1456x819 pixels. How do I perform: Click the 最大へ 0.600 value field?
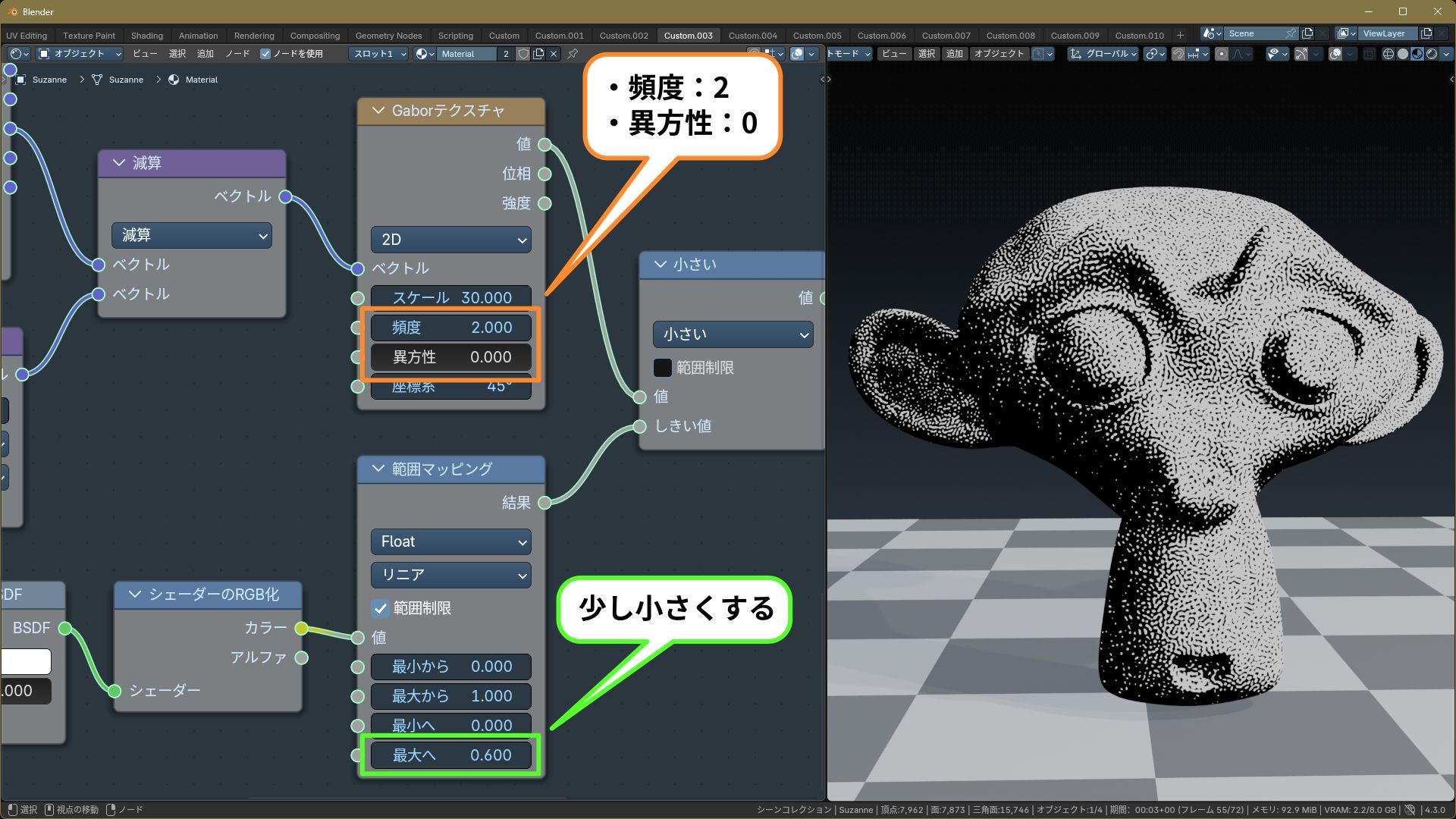coord(451,755)
